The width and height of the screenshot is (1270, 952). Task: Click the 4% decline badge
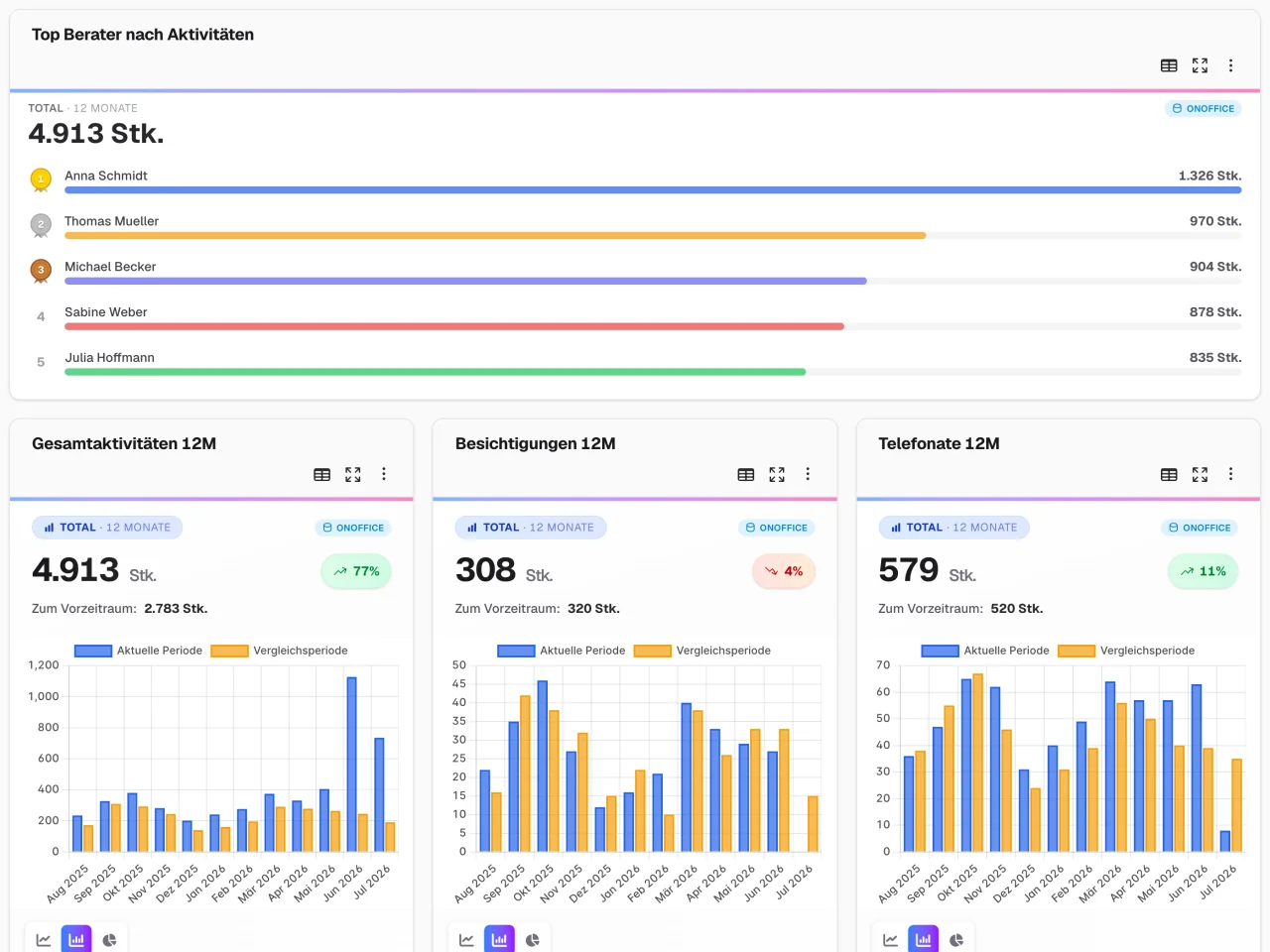784,571
